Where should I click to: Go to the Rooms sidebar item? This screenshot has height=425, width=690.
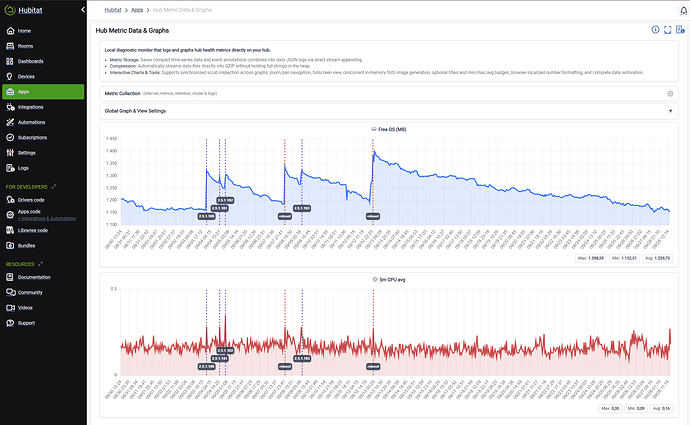[25, 46]
